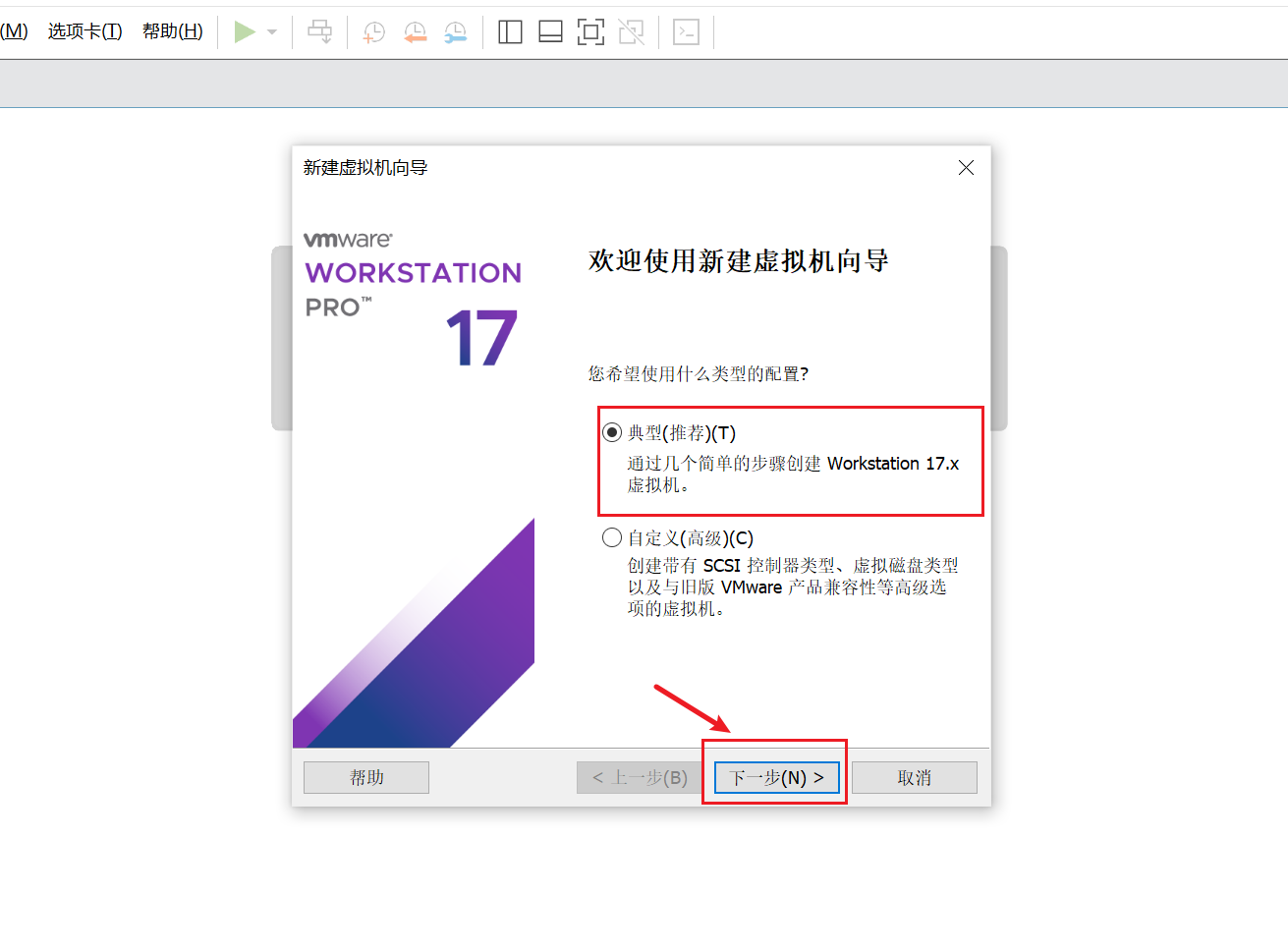Click the Unity mode toolbar icon

point(631,32)
